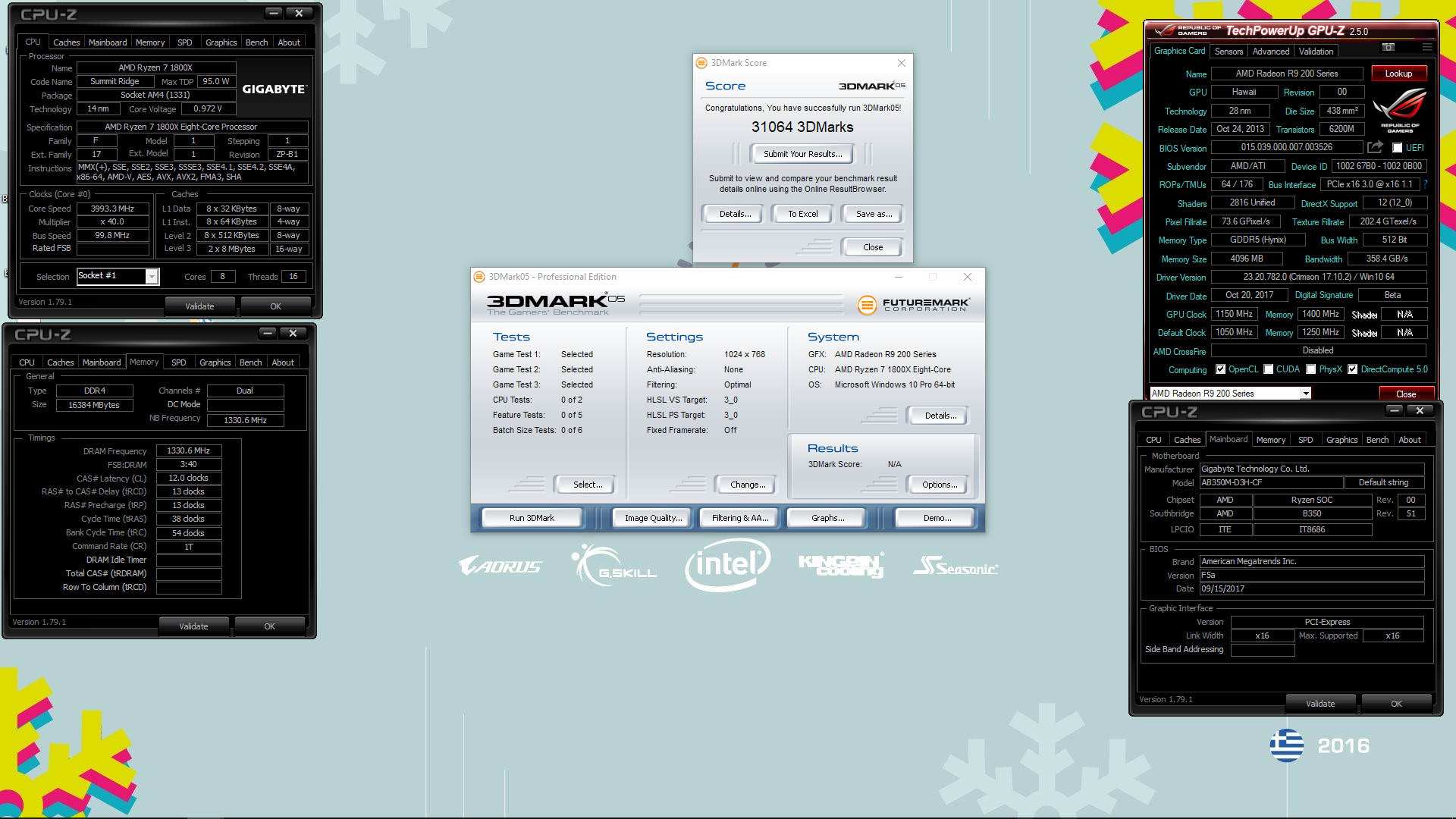Minimize the Memory CPU-Z window
The height and width of the screenshot is (819, 1456).
(x=267, y=333)
